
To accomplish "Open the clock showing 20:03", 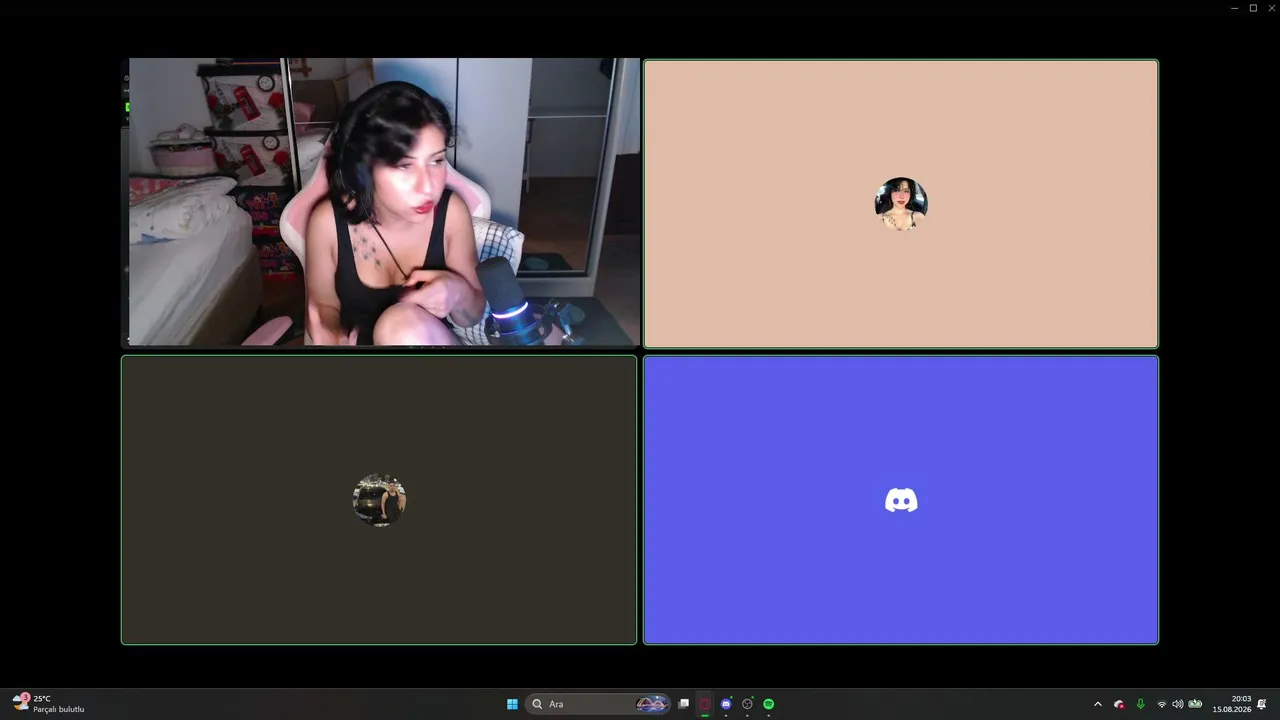I will [1232, 704].
